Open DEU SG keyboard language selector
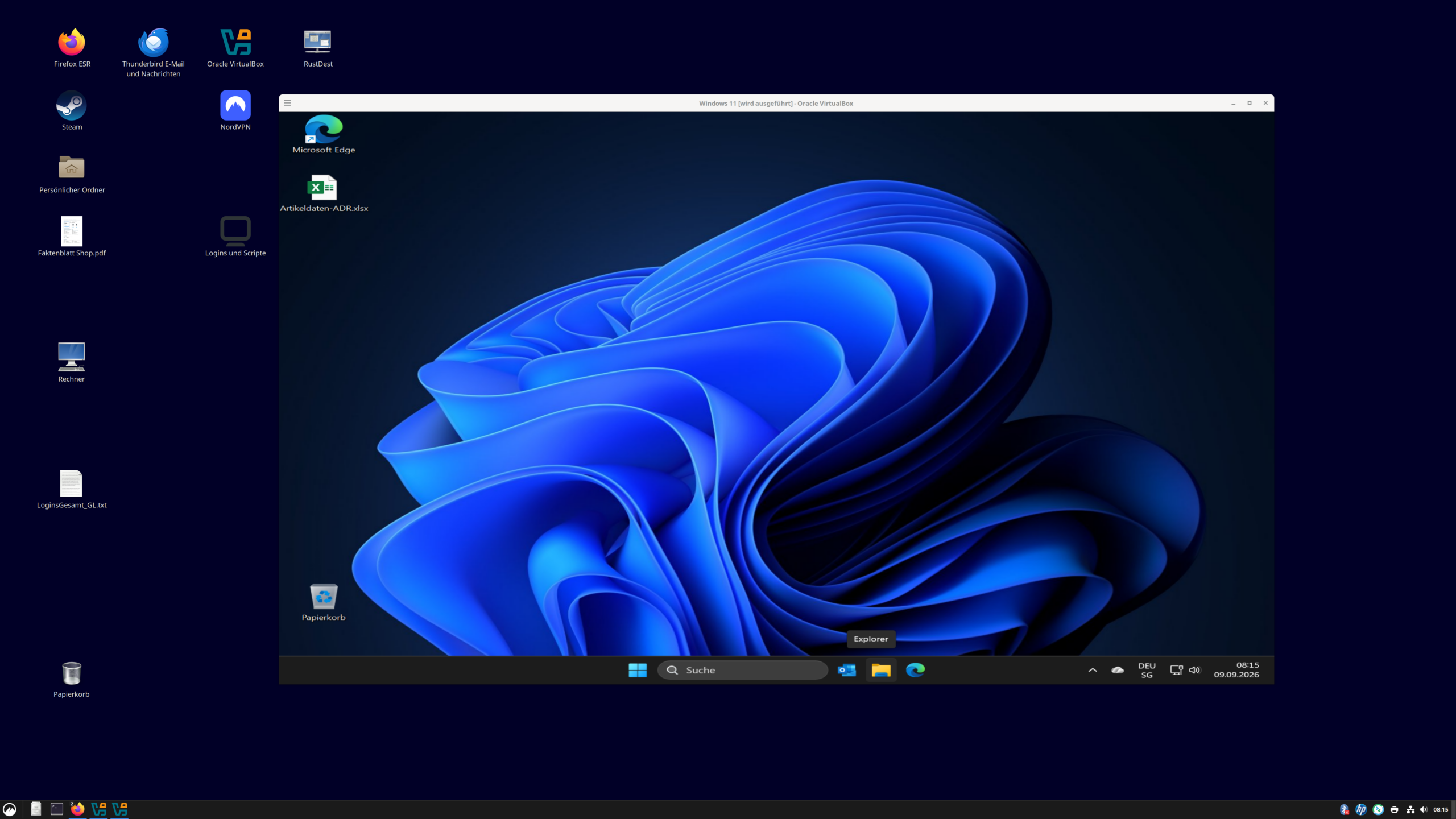The image size is (1456, 819). [x=1147, y=670]
